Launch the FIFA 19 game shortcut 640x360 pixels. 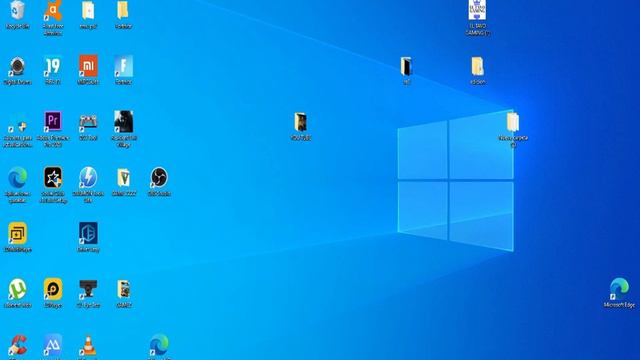point(53,67)
